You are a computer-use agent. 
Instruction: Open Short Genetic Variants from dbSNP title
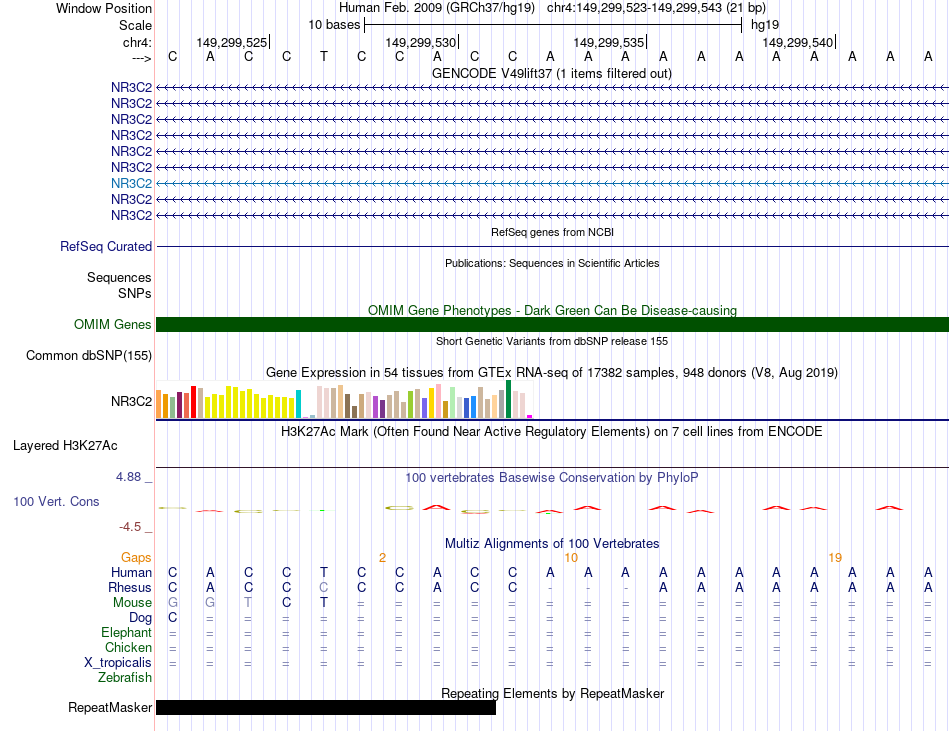552,341
